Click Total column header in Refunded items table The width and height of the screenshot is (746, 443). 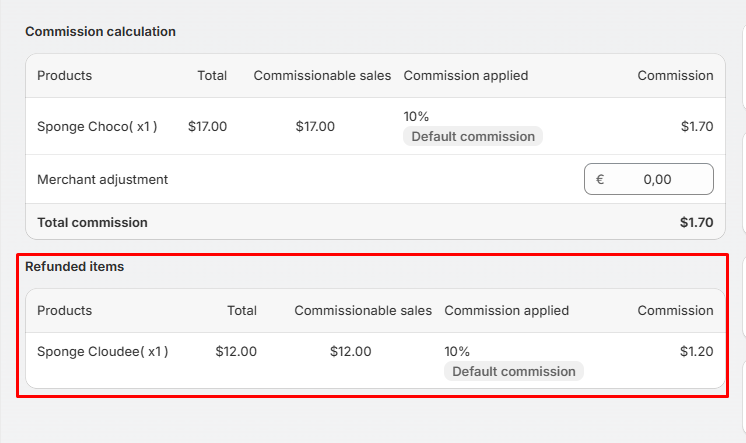[x=241, y=310]
